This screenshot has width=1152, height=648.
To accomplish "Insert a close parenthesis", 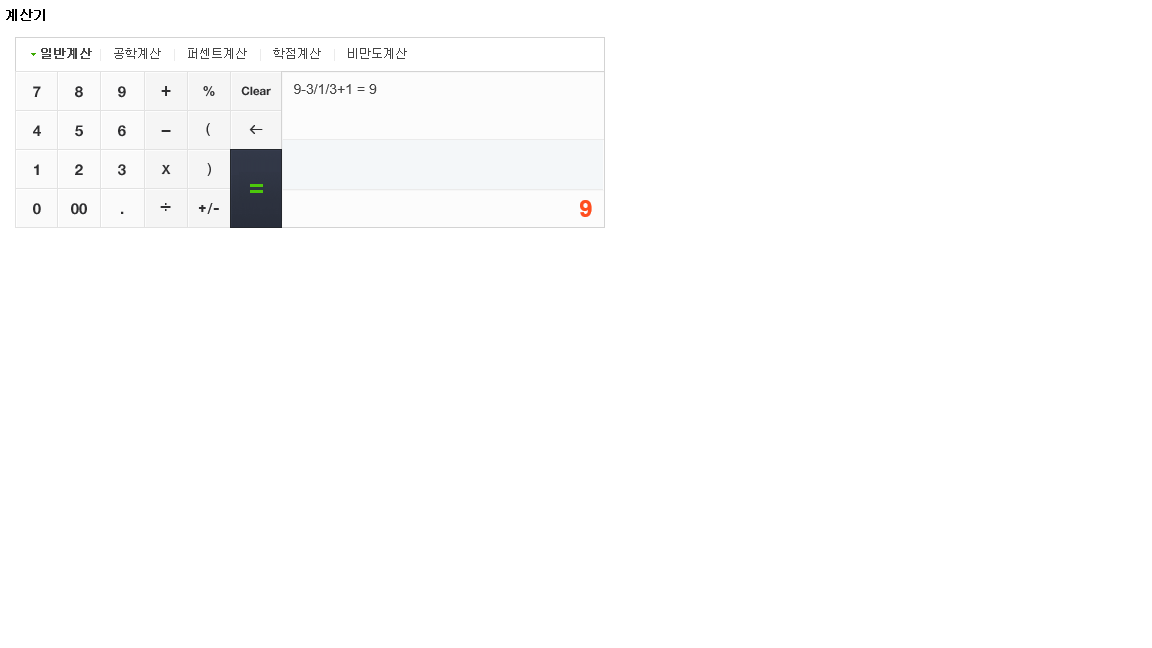I will click(x=209, y=169).
